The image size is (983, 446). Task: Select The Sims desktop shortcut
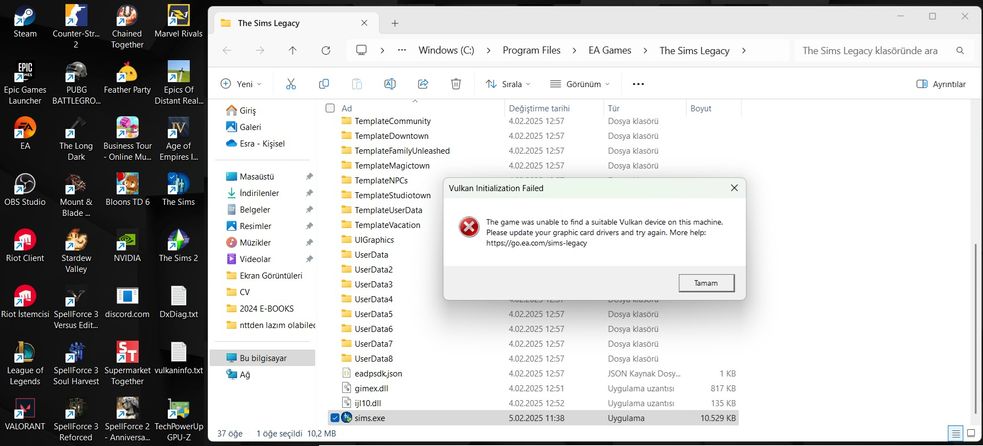(179, 189)
